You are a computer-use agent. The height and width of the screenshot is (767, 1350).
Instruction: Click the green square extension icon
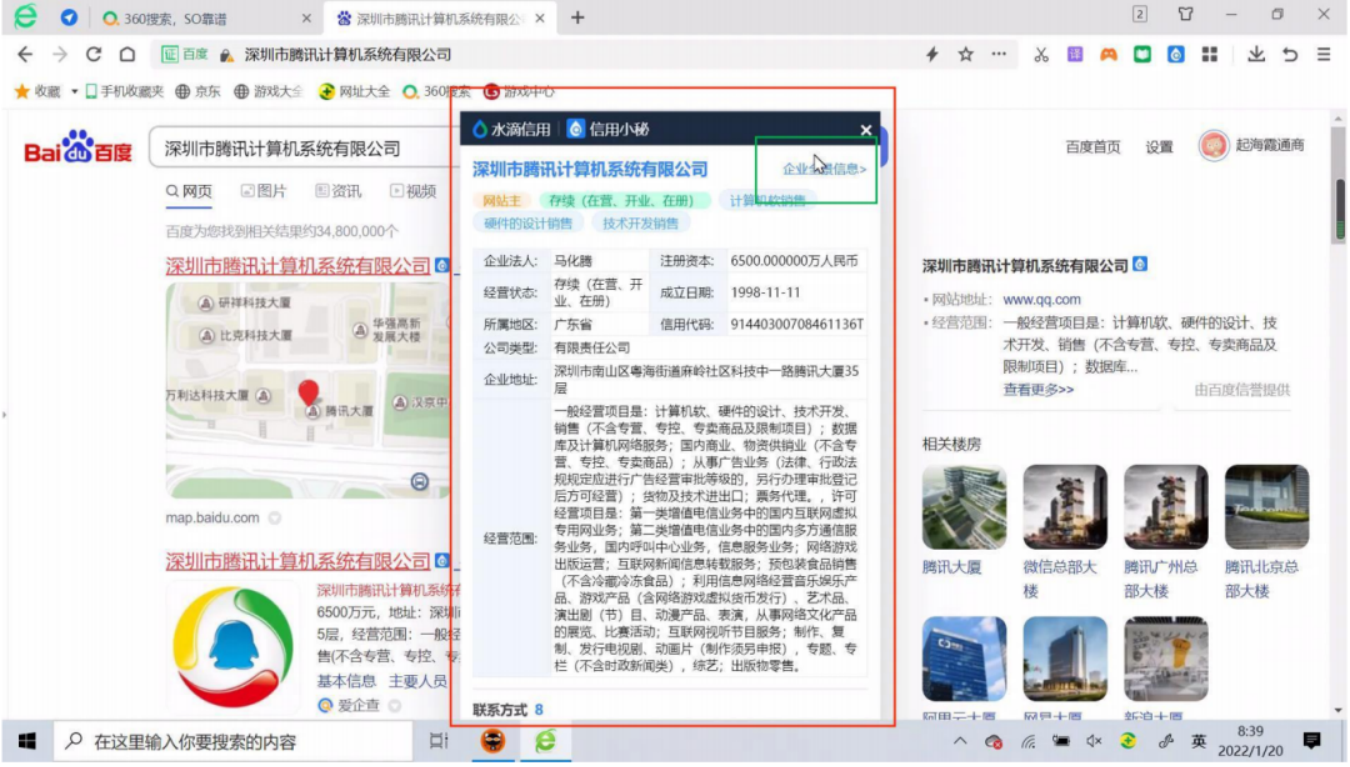[1142, 55]
